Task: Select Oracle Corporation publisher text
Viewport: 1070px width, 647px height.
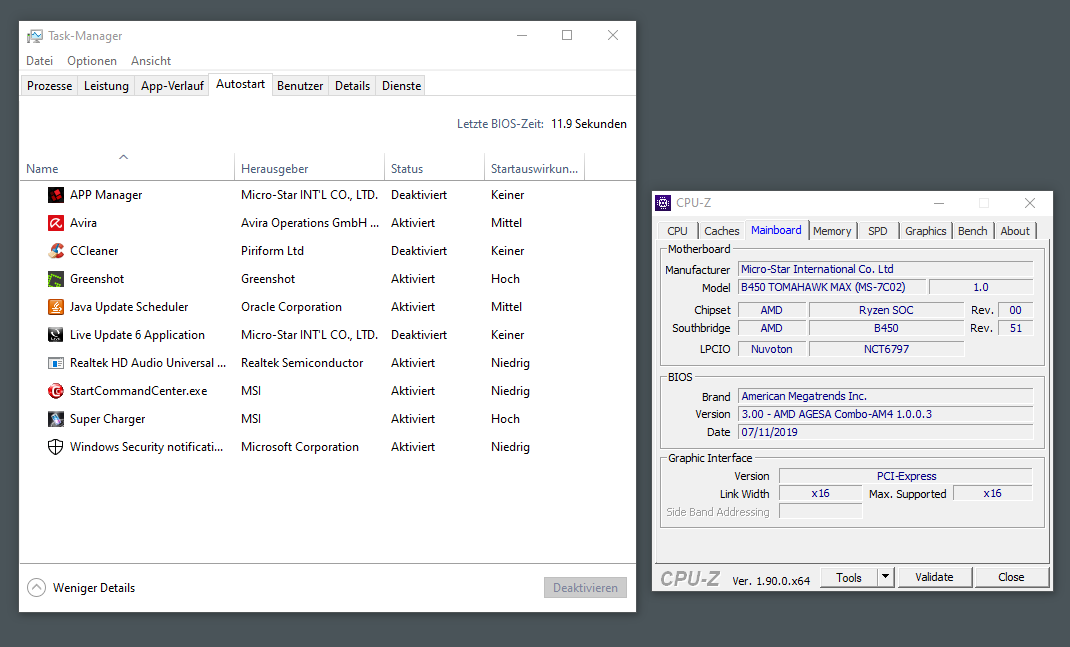Action: 291,307
